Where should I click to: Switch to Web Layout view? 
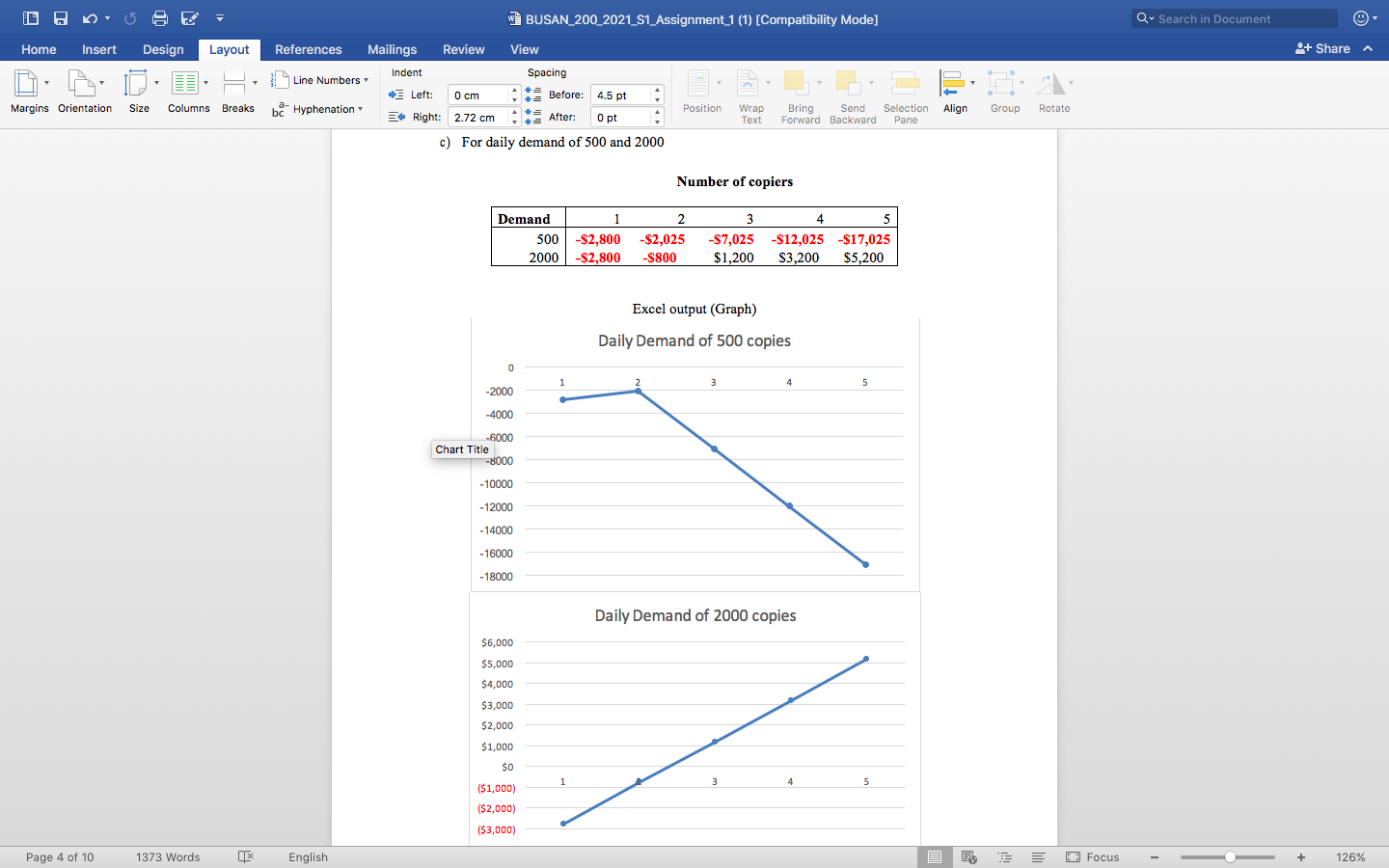969,857
